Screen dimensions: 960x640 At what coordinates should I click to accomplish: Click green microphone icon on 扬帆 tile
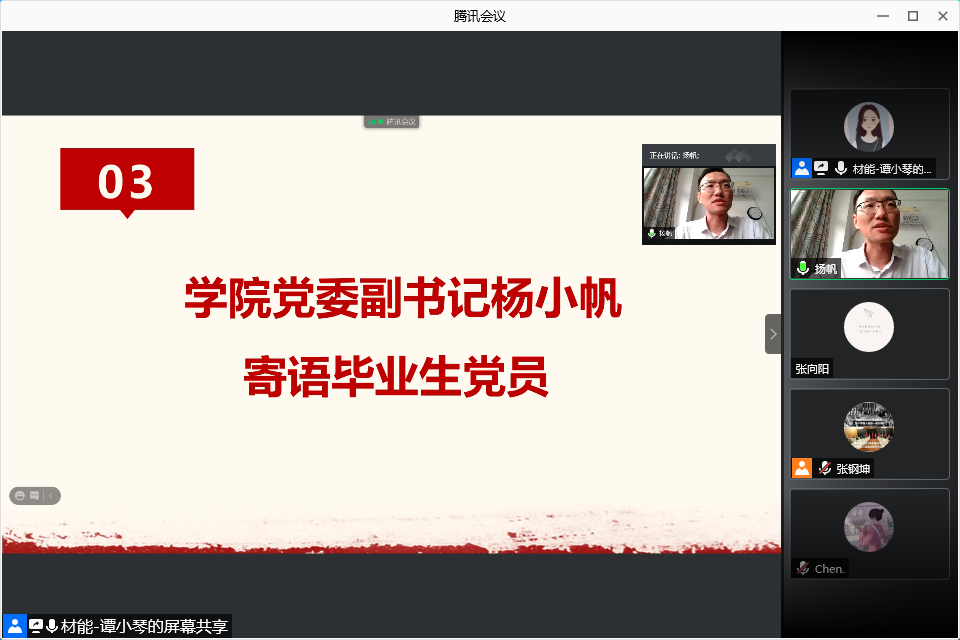(x=802, y=268)
